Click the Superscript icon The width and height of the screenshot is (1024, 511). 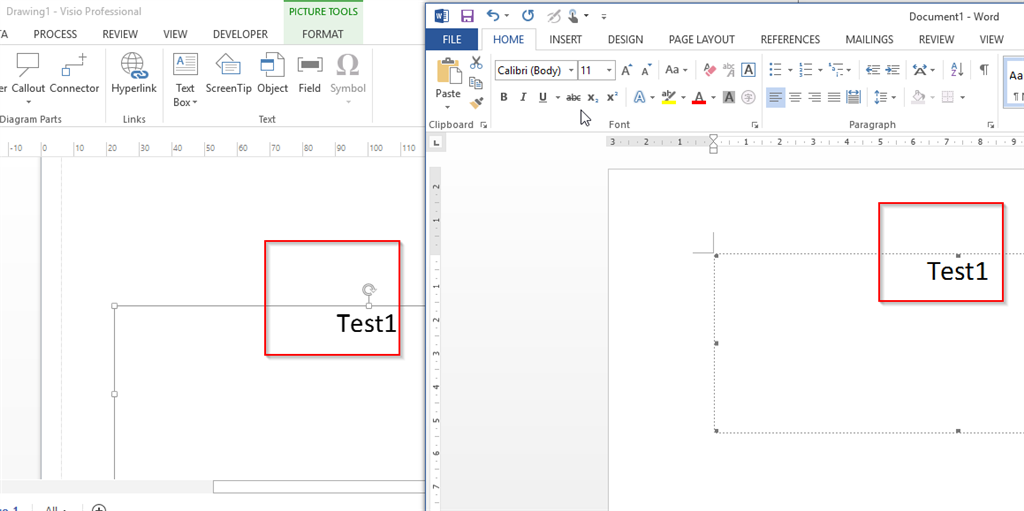[612, 97]
